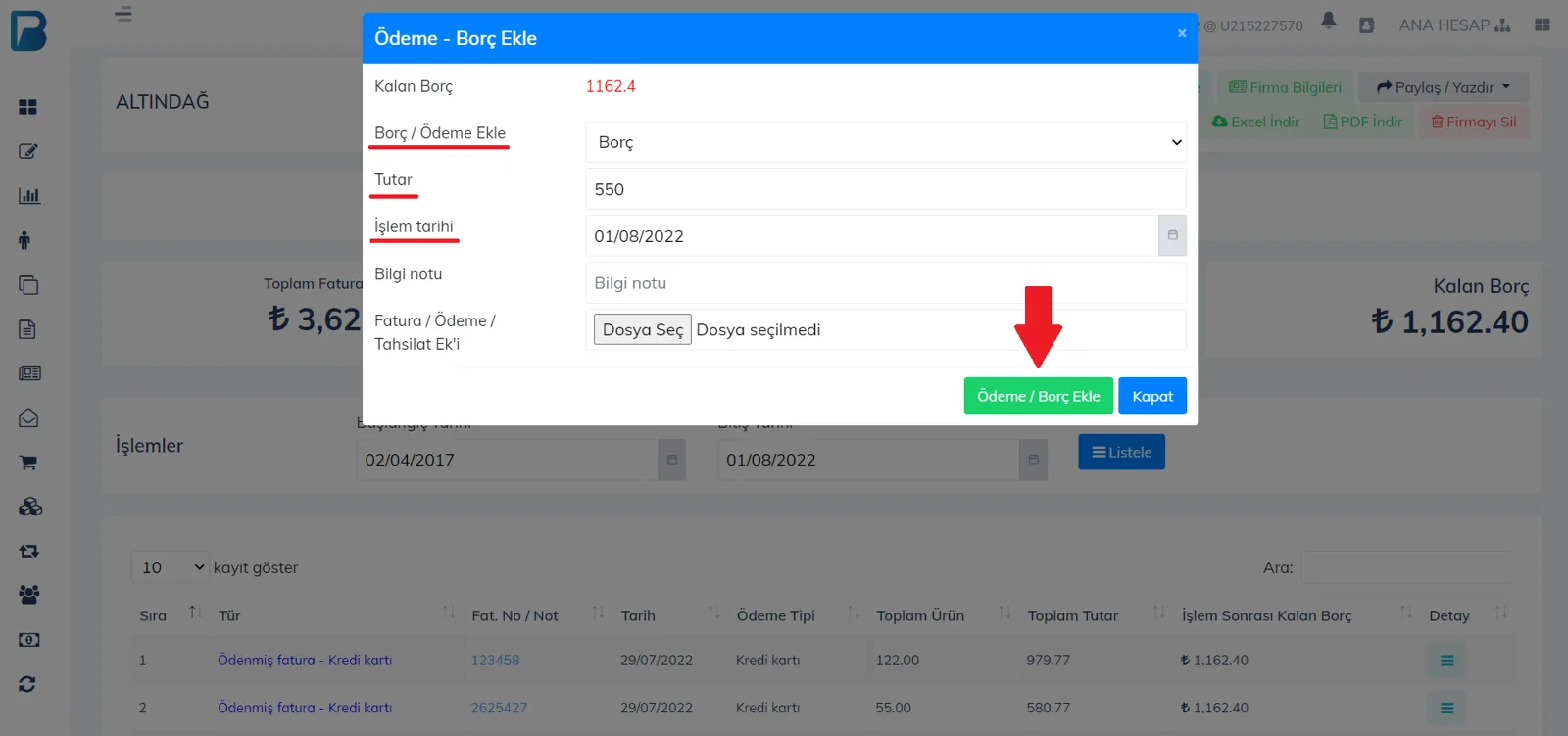Open the Borç / Ödeme Ekle dropdown
1568x736 pixels.
click(886, 142)
